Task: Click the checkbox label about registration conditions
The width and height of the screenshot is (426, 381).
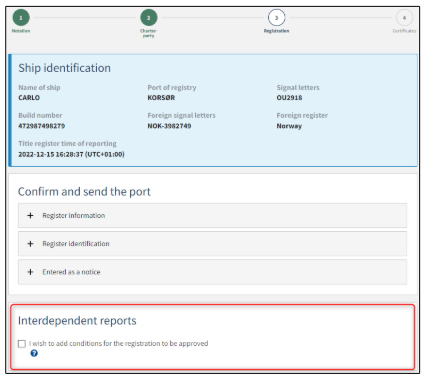Action: (118, 343)
